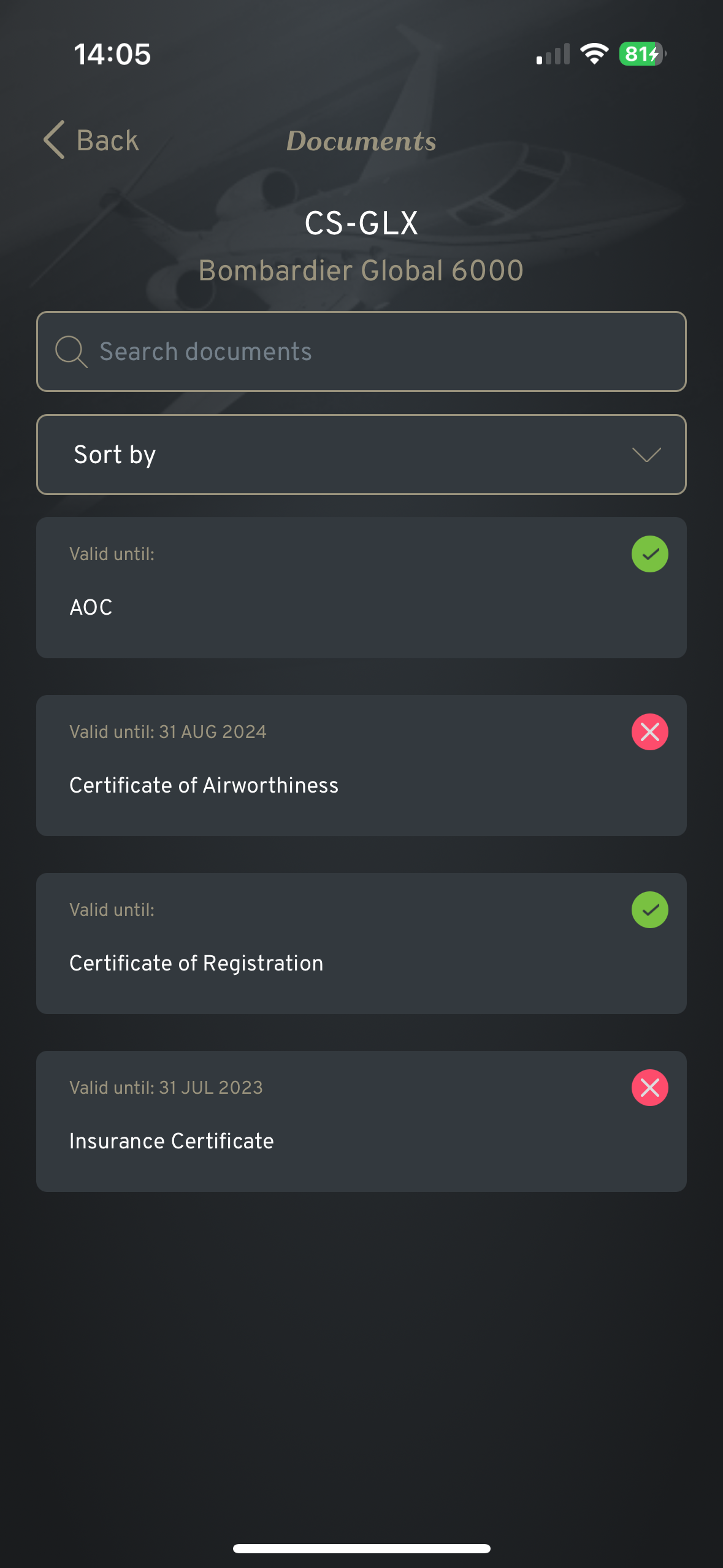Expand the Sort by dropdown arrow
This screenshot has height=1568, width=723.
[646, 455]
